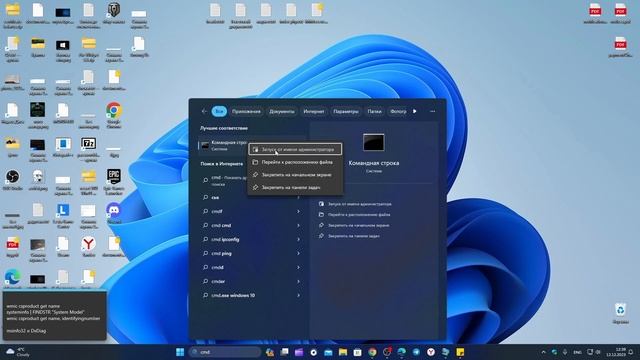Launch Google Chrome from taskbar
The image size is (640, 360).
372,352
